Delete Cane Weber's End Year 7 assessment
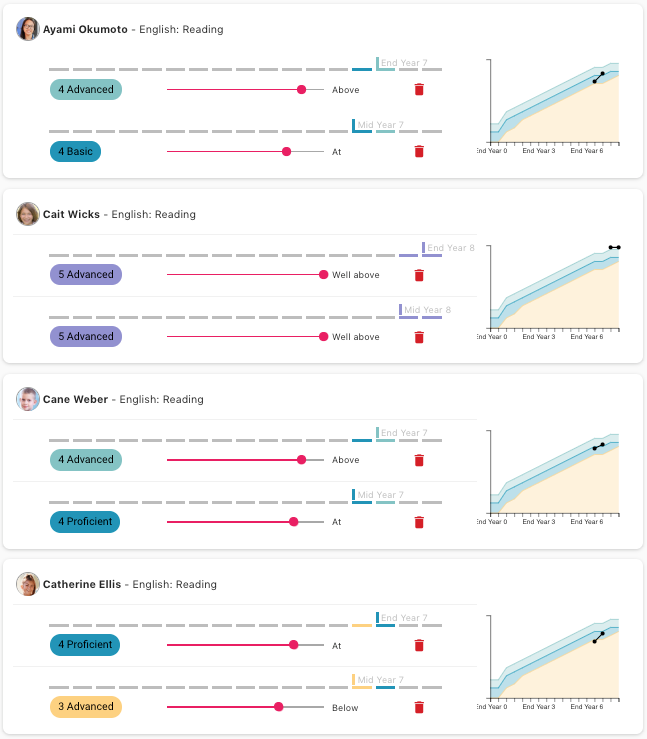Image resolution: width=647 pixels, height=739 pixels. [419, 460]
